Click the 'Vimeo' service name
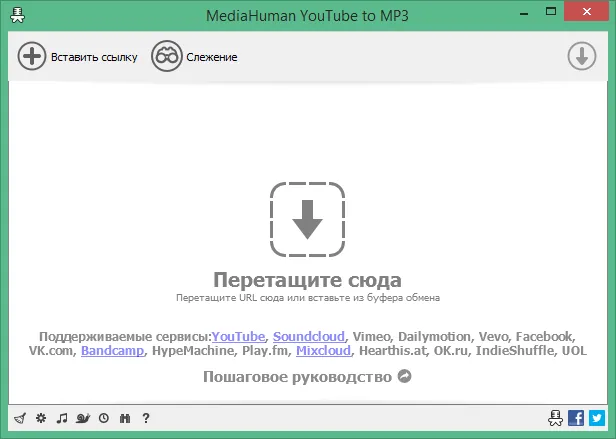 371,337
